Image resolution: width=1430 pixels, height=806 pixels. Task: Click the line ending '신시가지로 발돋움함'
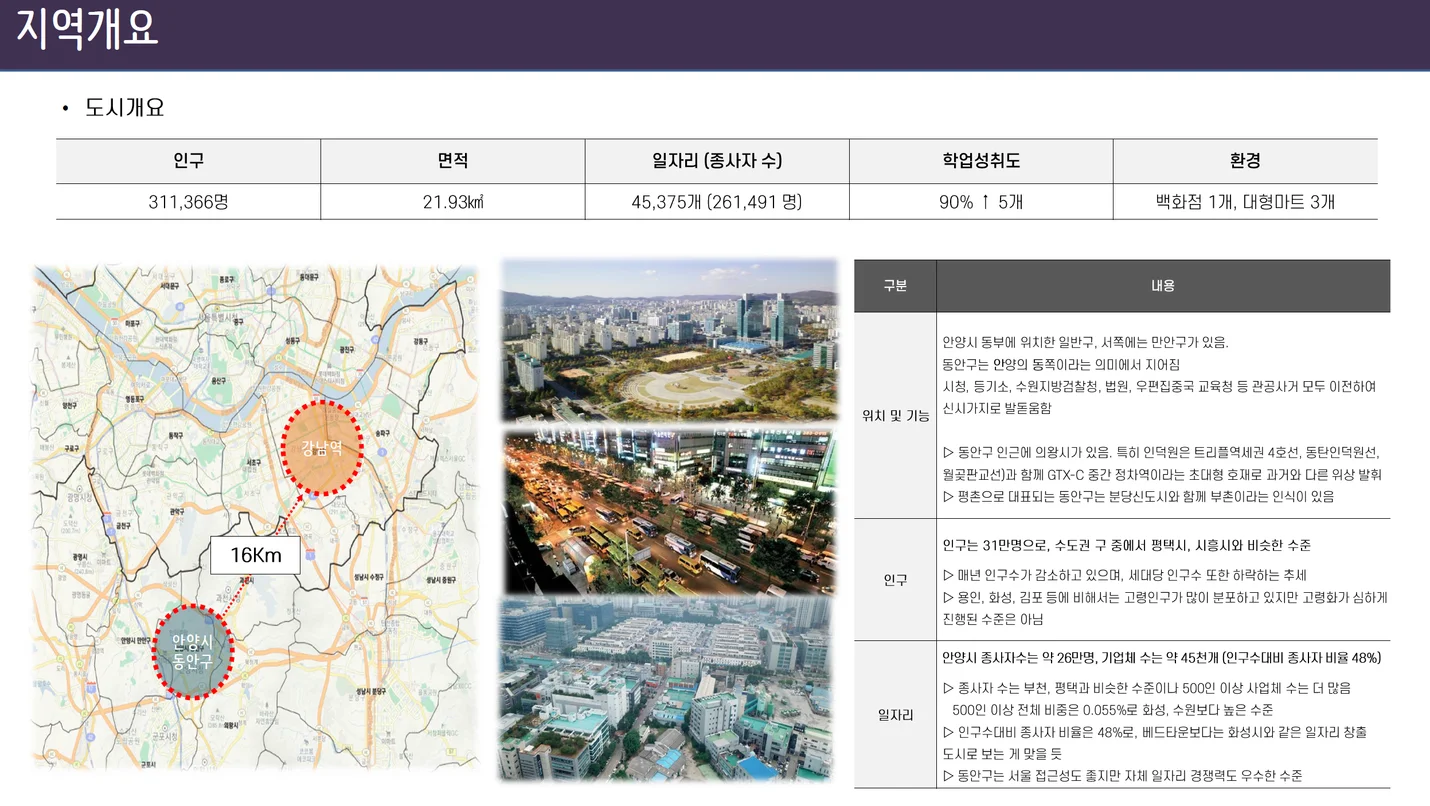click(x=997, y=408)
